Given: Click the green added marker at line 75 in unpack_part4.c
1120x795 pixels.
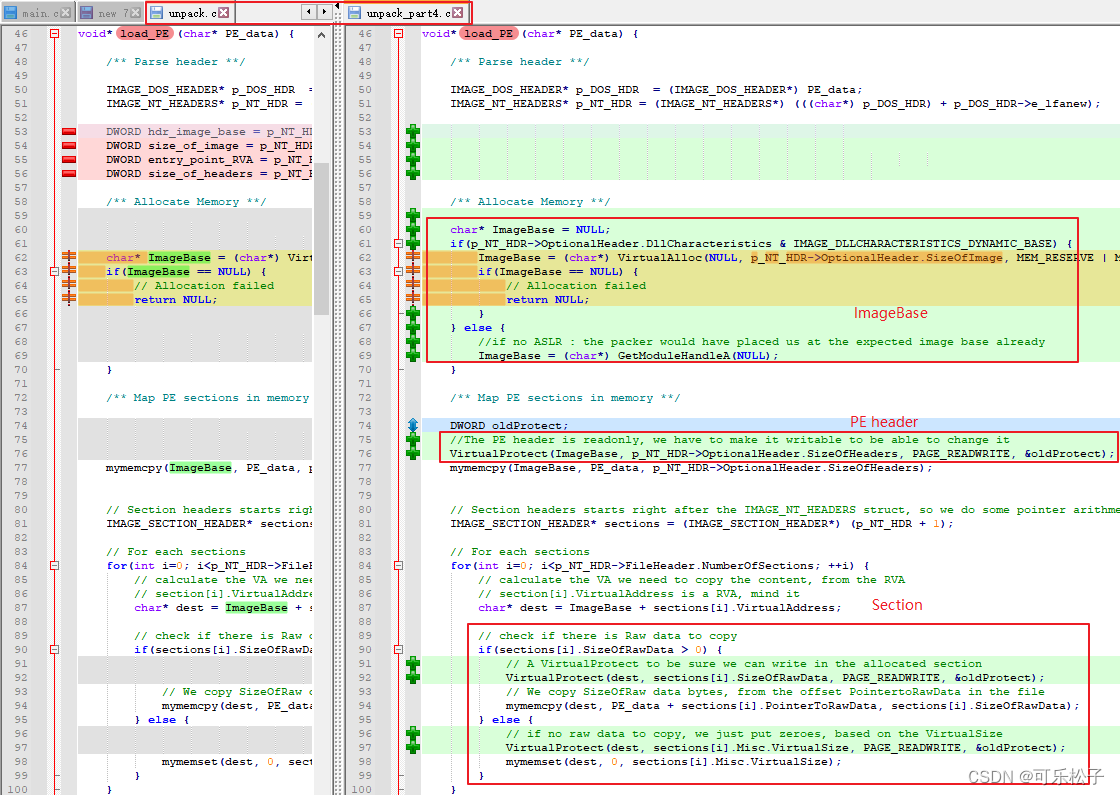Looking at the screenshot, I should pyautogui.click(x=413, y=439).
